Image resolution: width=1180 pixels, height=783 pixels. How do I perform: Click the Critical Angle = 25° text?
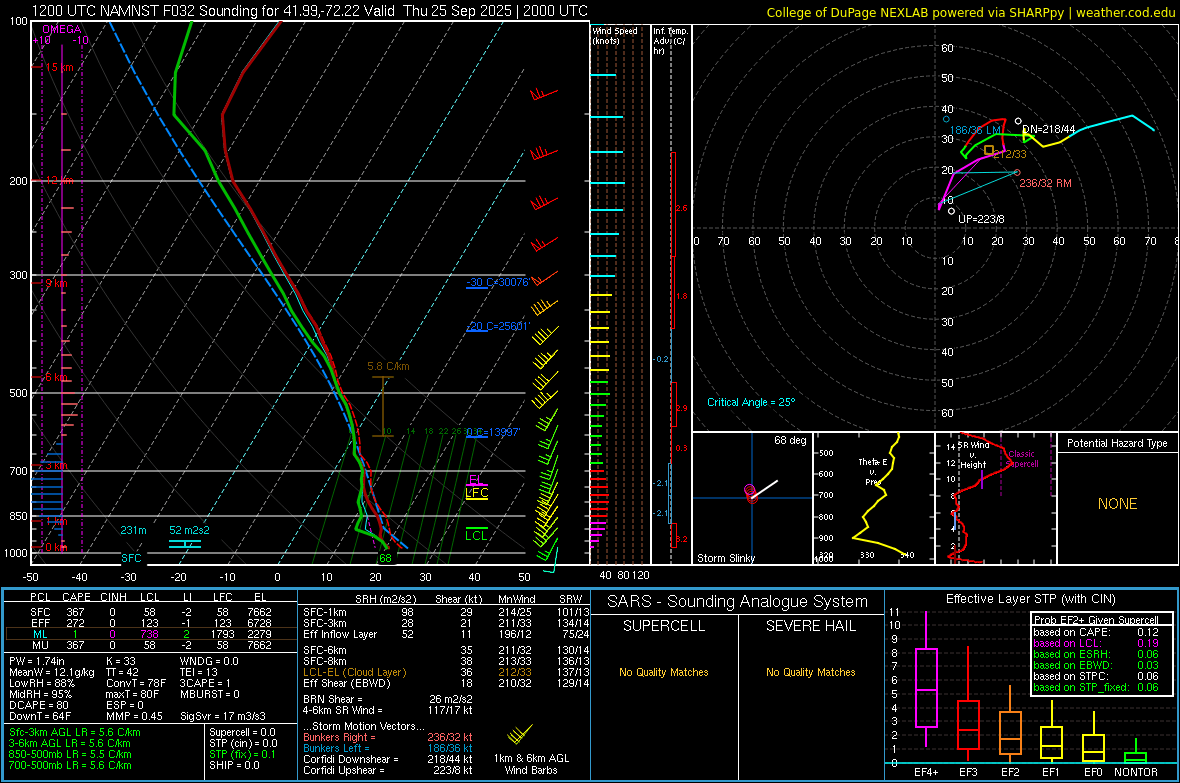pyautogui.click(x=751, y=402)
